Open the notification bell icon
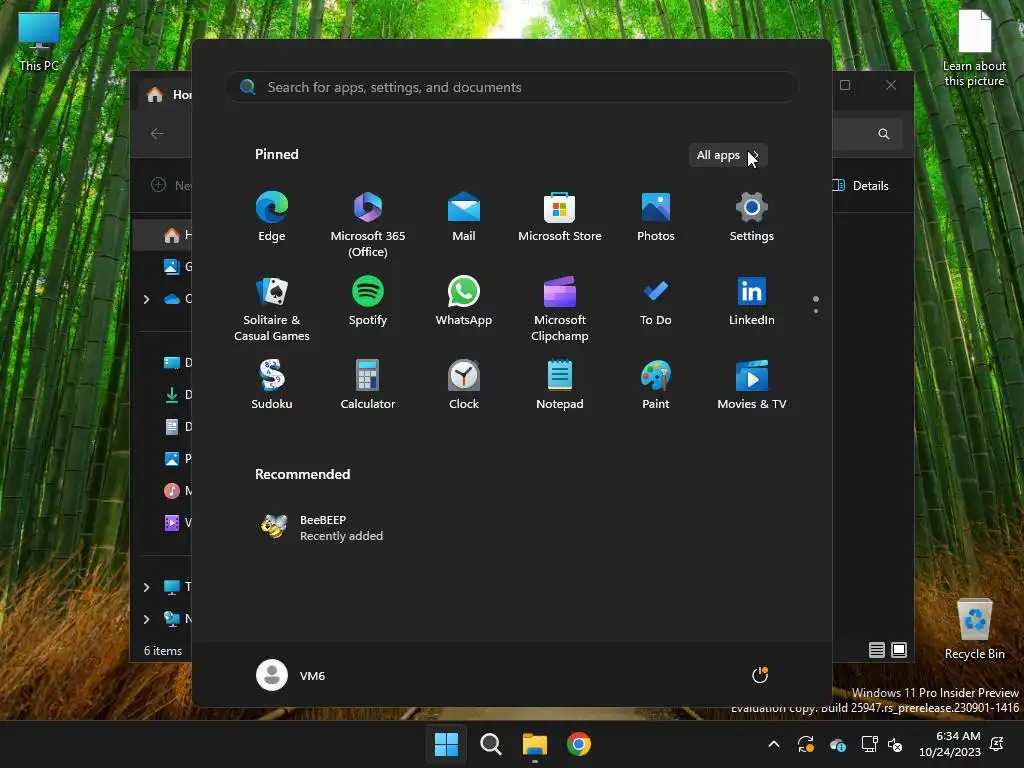This screenshot has width=1024, height=768. tap(997, 744)
